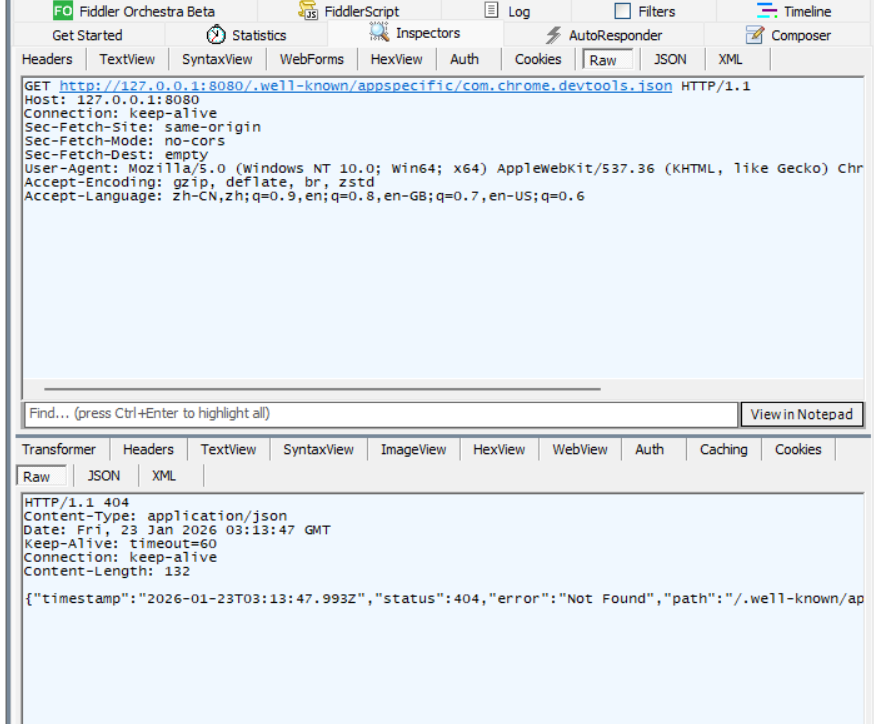Screen dimensions: 874x724
Task: Click the Accept-Encoding header line
Action: tap(200, 182)
